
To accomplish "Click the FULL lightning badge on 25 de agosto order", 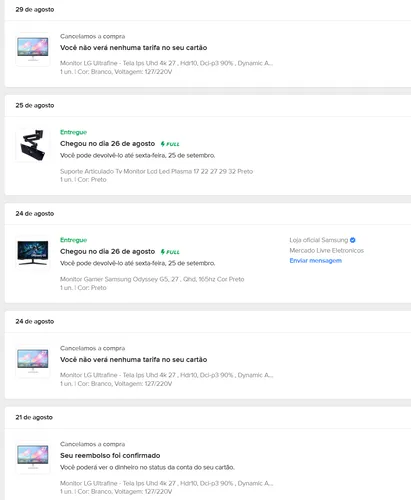I will pos(170,144).
